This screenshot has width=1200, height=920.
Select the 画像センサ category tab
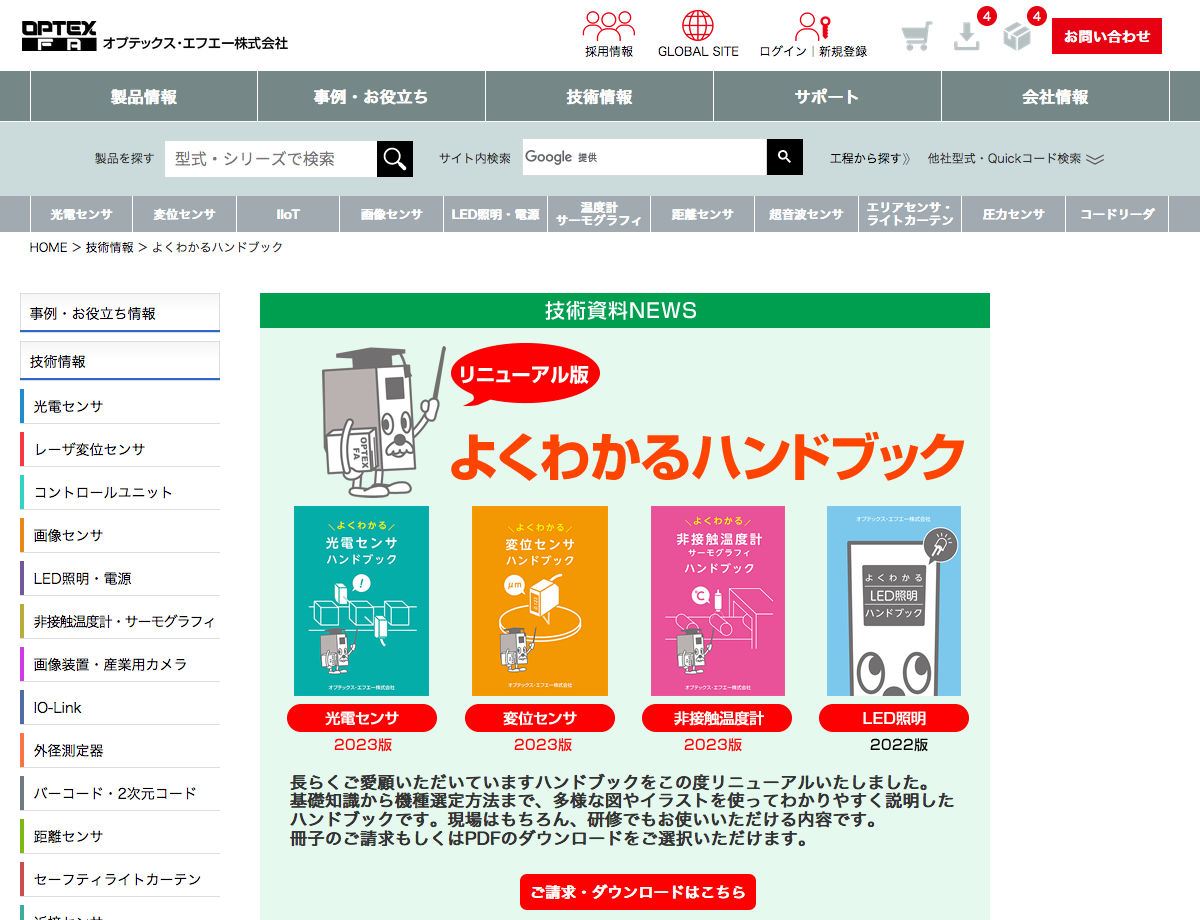tap(391, 214)
